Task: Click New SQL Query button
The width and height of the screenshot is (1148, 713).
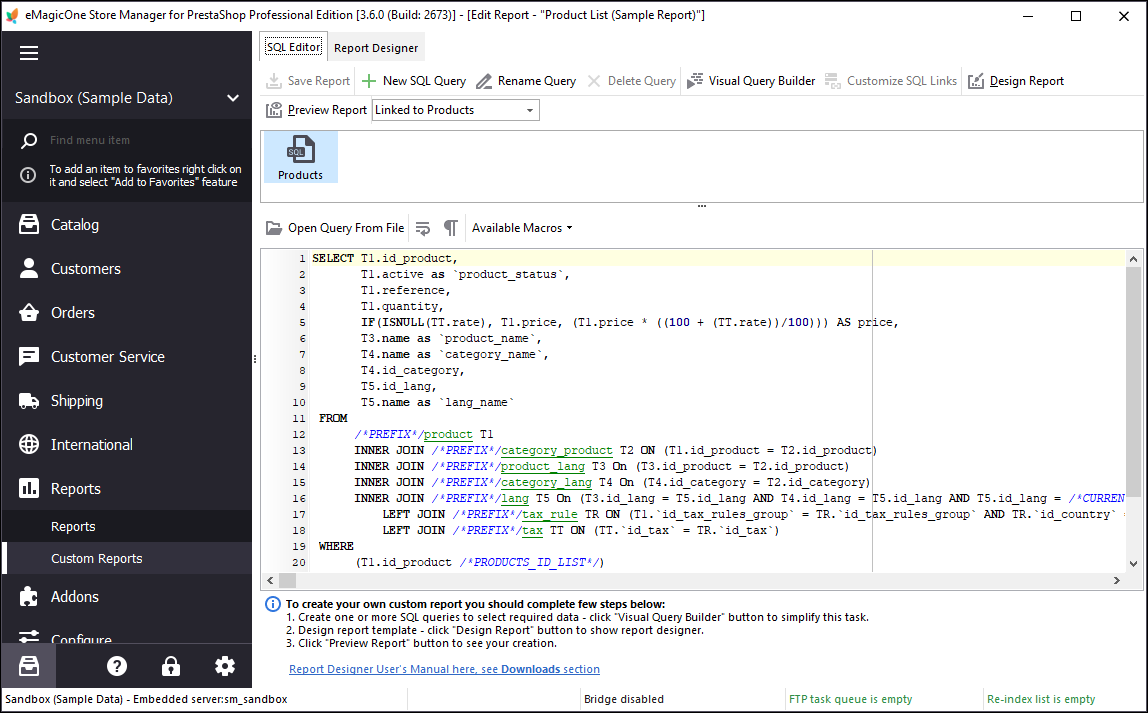Action: [414, 81]
